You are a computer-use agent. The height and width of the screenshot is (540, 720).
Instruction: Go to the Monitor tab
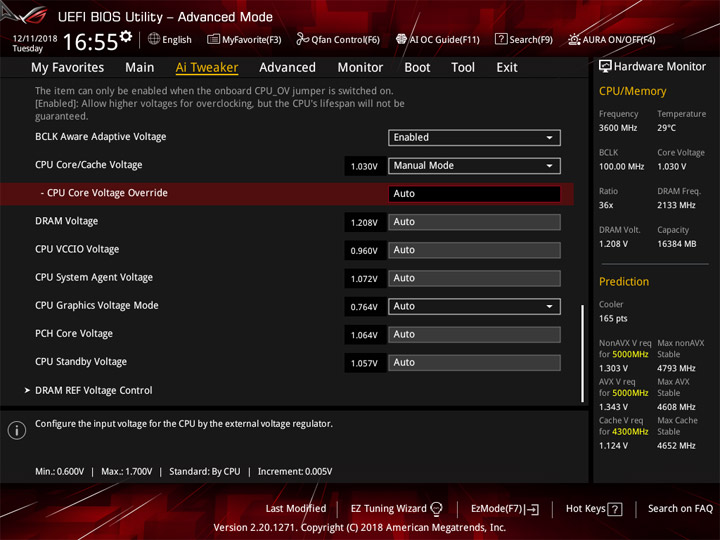pos(360,68)
